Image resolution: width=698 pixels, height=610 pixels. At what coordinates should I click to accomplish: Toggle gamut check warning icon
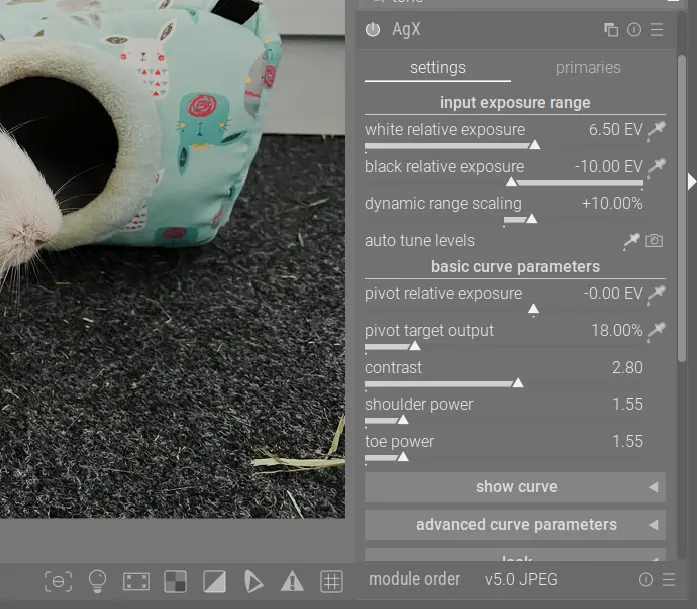pyautogui.click(x=292, y=581)
